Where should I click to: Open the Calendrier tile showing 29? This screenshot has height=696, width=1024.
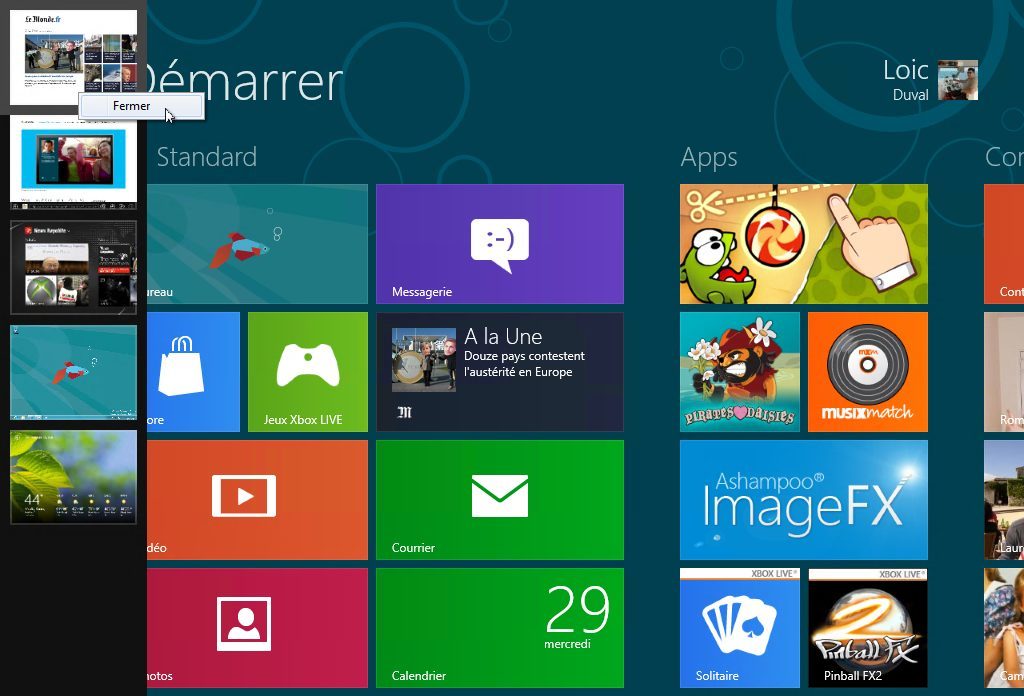pos(499,627)
